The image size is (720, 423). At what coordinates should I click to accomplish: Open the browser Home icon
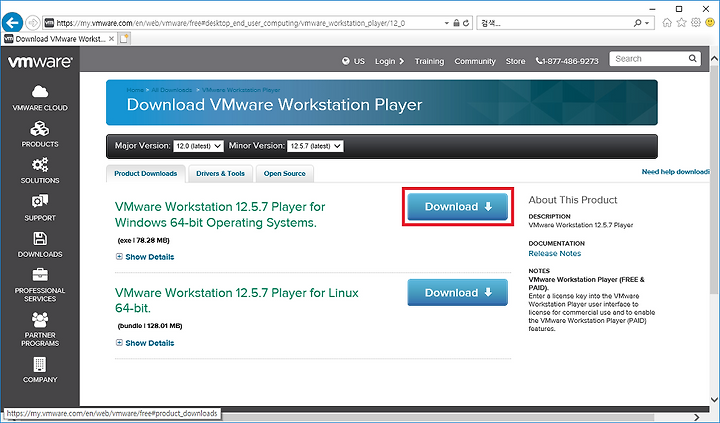(667, 23)
